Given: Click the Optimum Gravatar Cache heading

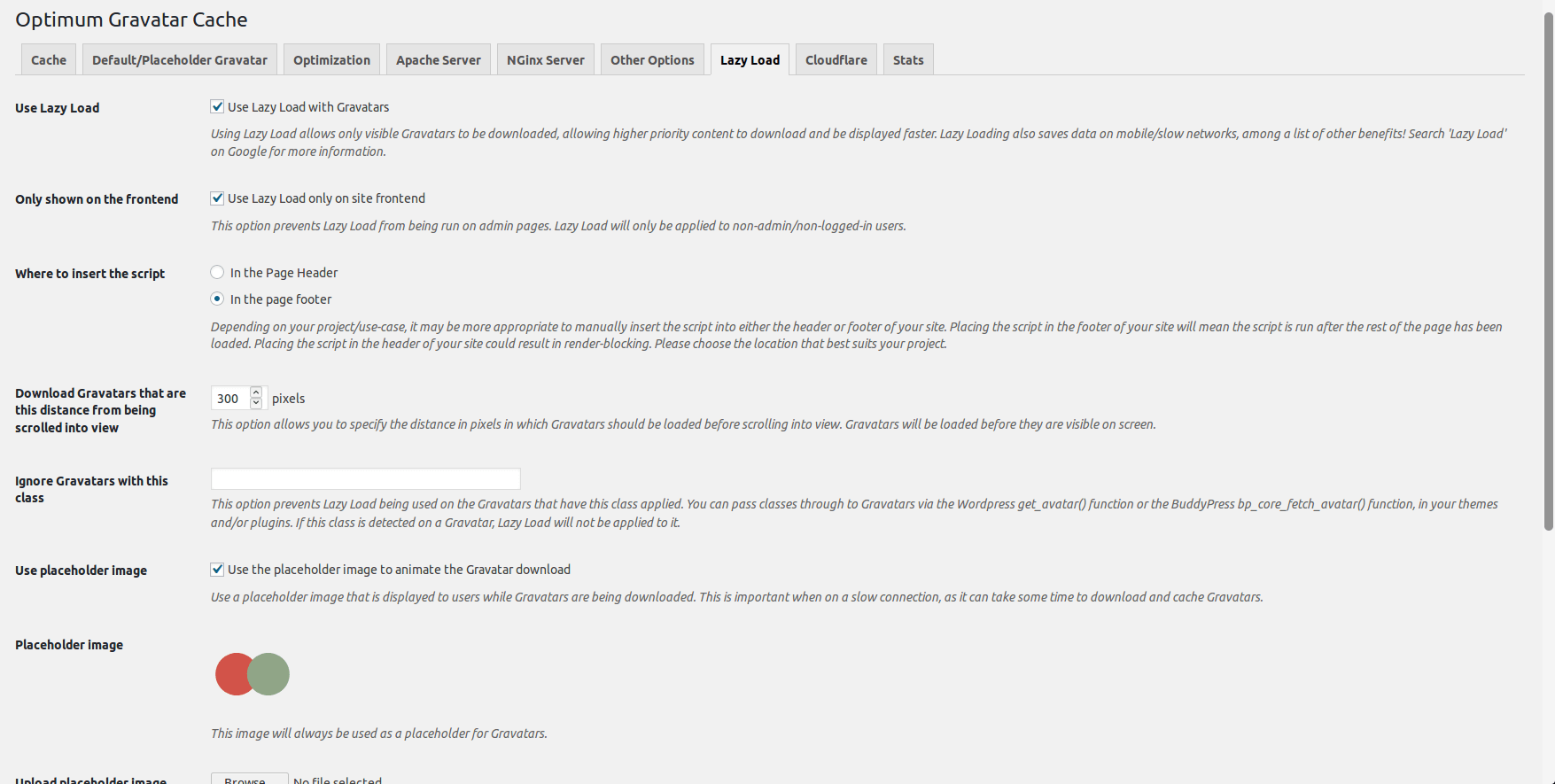Looking at the screenshot, I should [131, 19].
